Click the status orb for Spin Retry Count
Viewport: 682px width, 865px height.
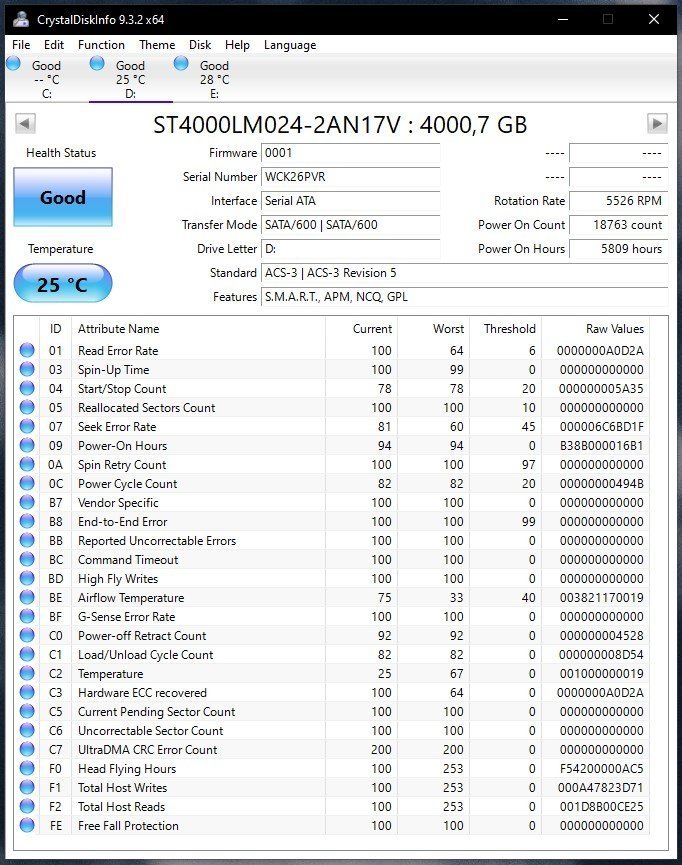[27, 464]
